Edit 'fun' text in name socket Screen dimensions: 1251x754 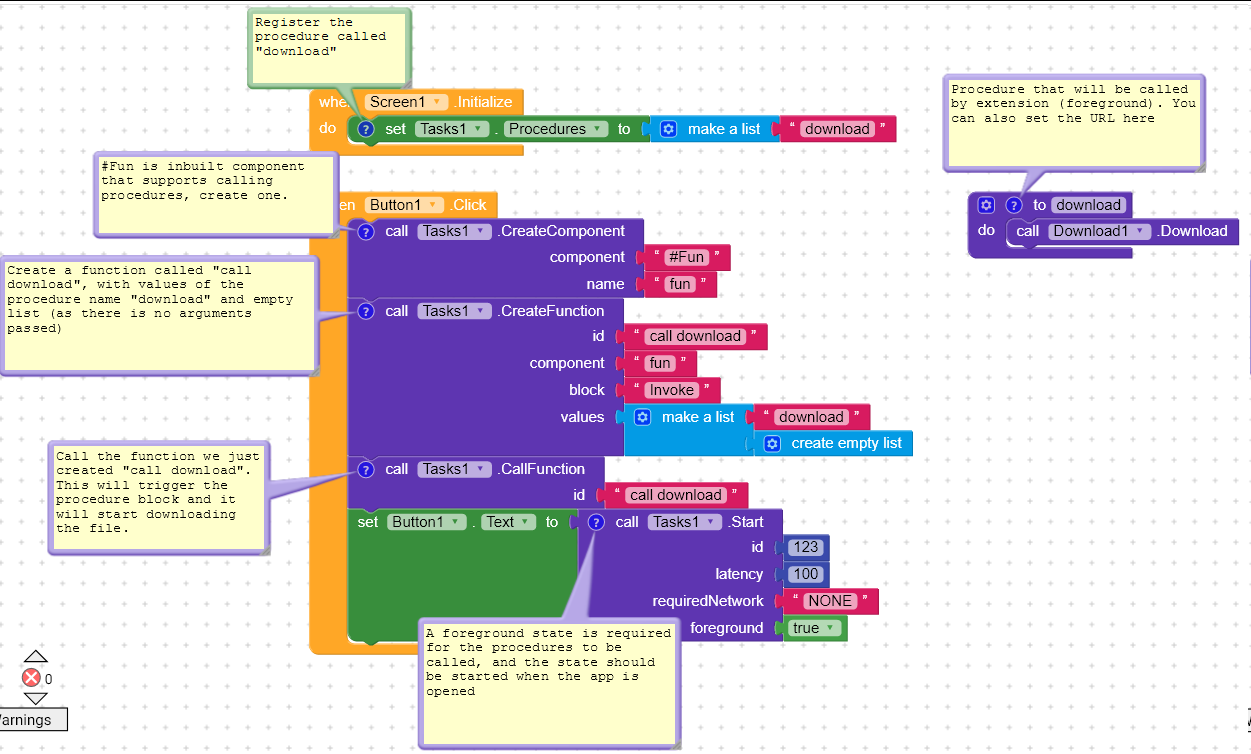coord(680,284)
